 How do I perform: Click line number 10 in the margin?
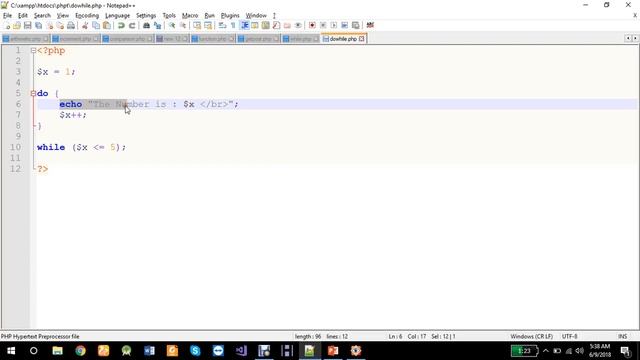point(16,147)
